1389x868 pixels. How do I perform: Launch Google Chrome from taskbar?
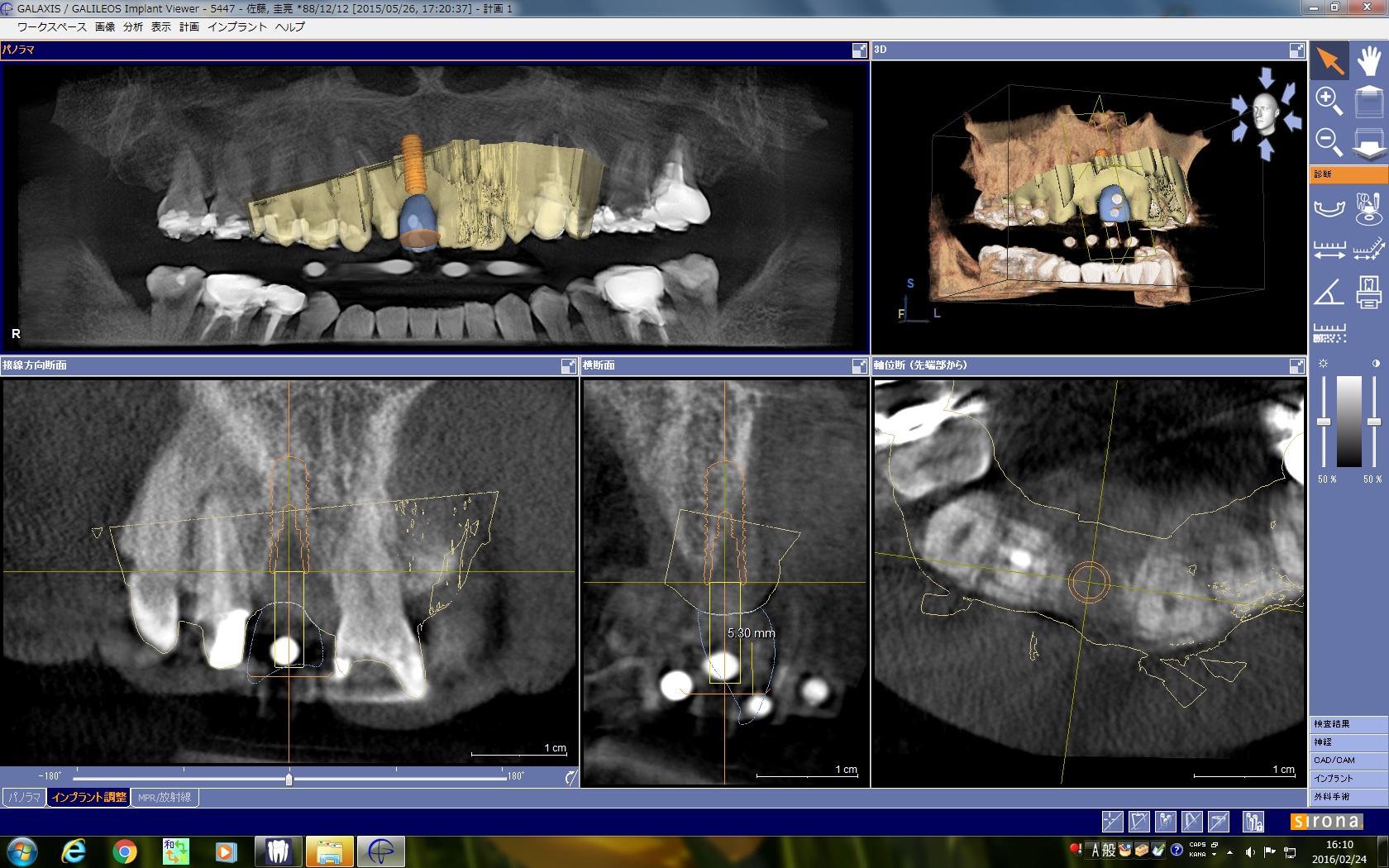coord(125,851)
